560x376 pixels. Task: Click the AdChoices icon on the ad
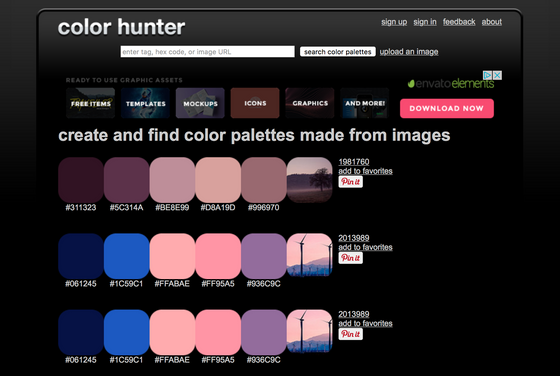coord(488,75)
